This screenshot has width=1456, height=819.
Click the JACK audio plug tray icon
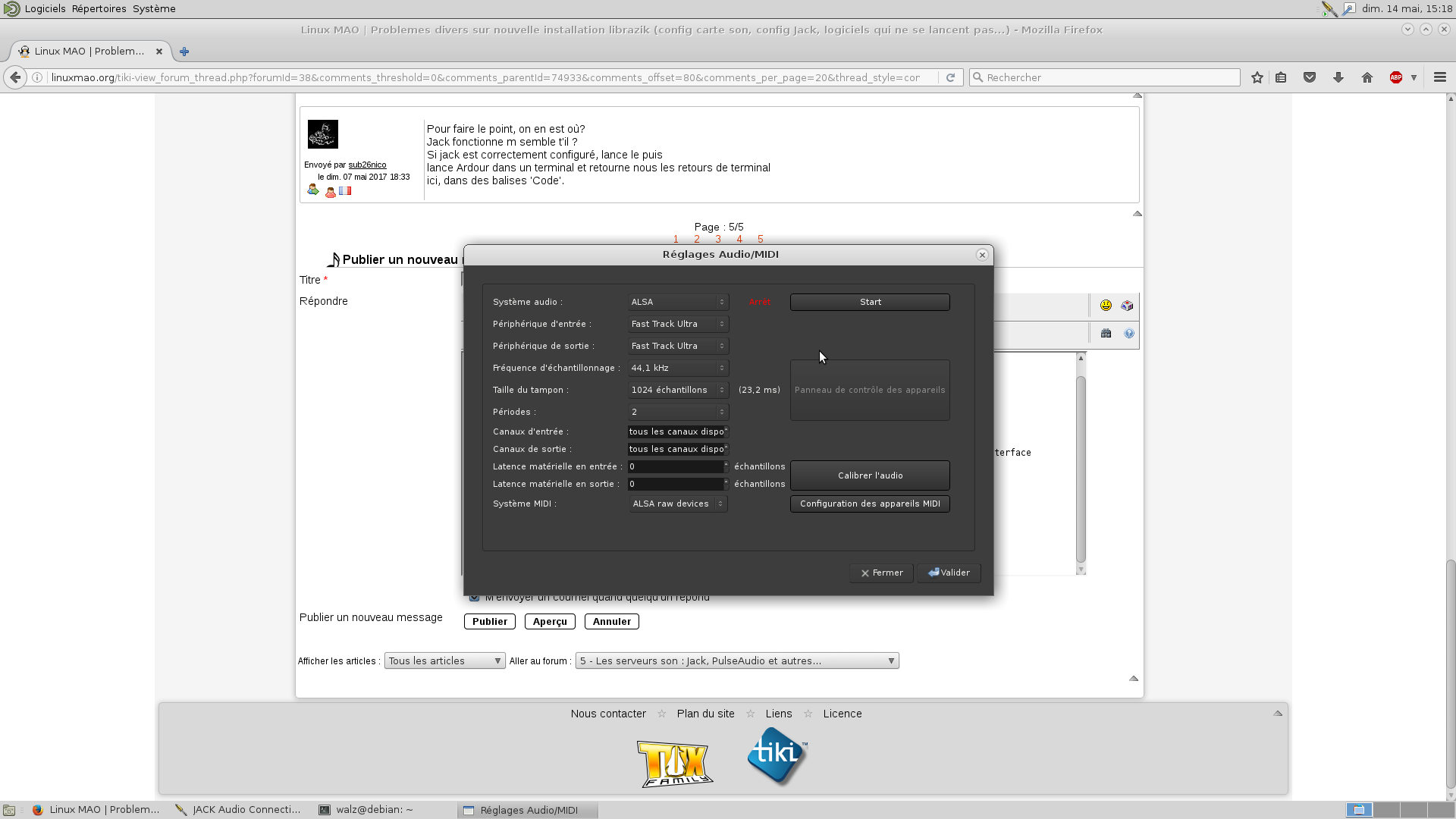point(1329,9)
